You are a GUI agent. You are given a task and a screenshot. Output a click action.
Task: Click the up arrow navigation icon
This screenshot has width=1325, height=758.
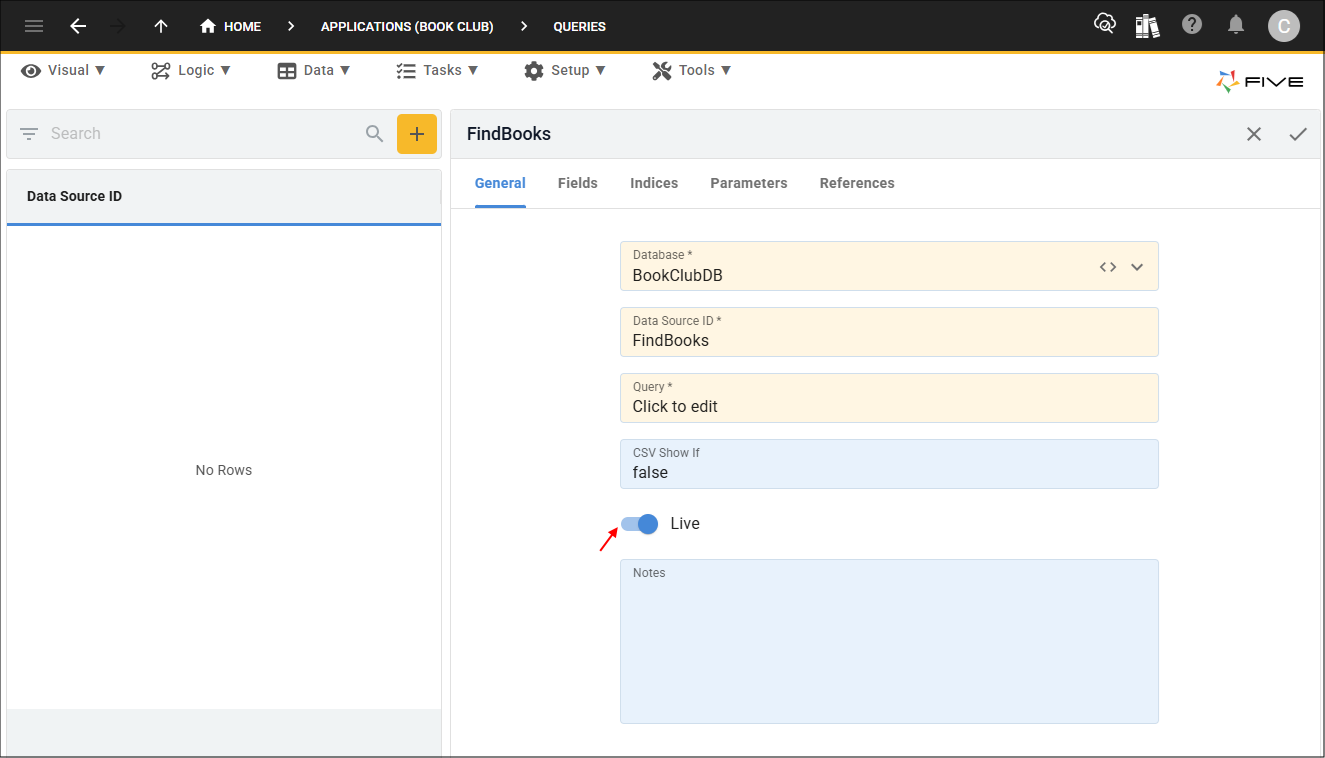160,26
